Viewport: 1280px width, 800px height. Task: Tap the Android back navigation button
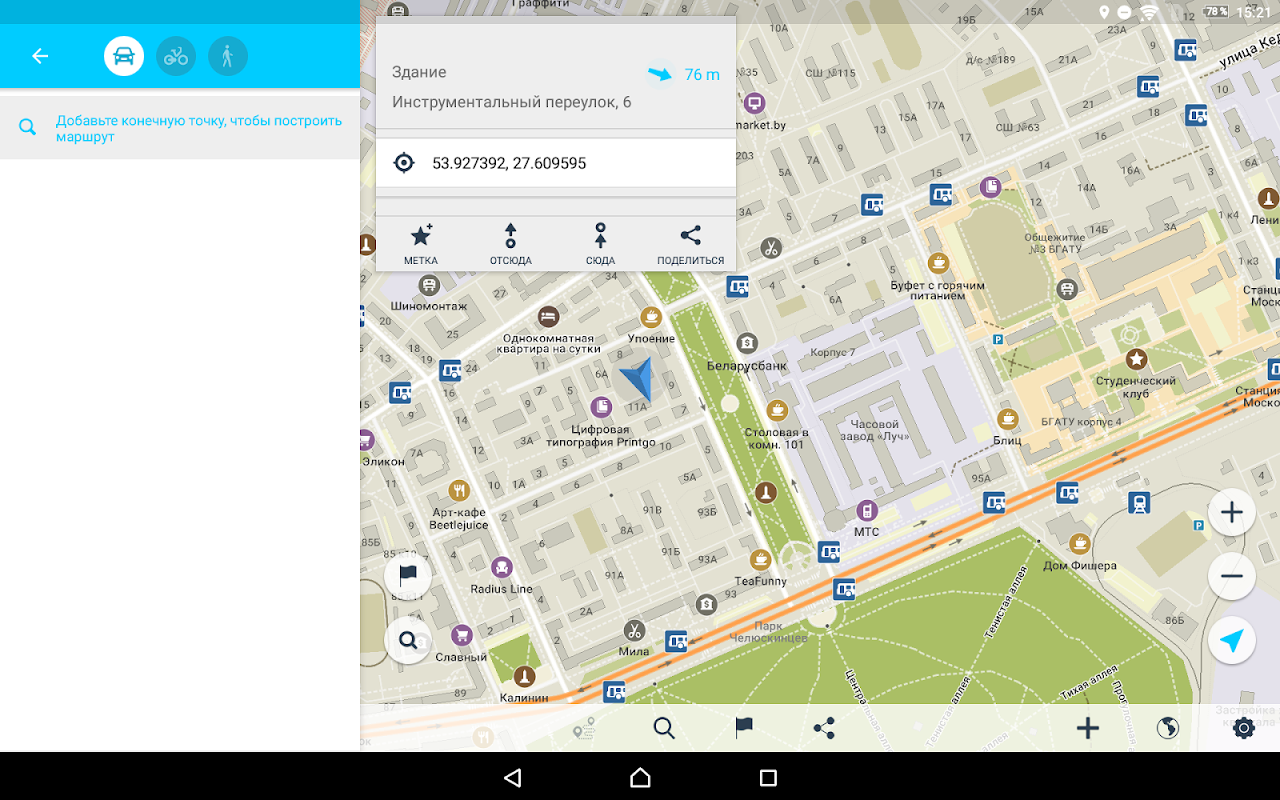point(512,777)
